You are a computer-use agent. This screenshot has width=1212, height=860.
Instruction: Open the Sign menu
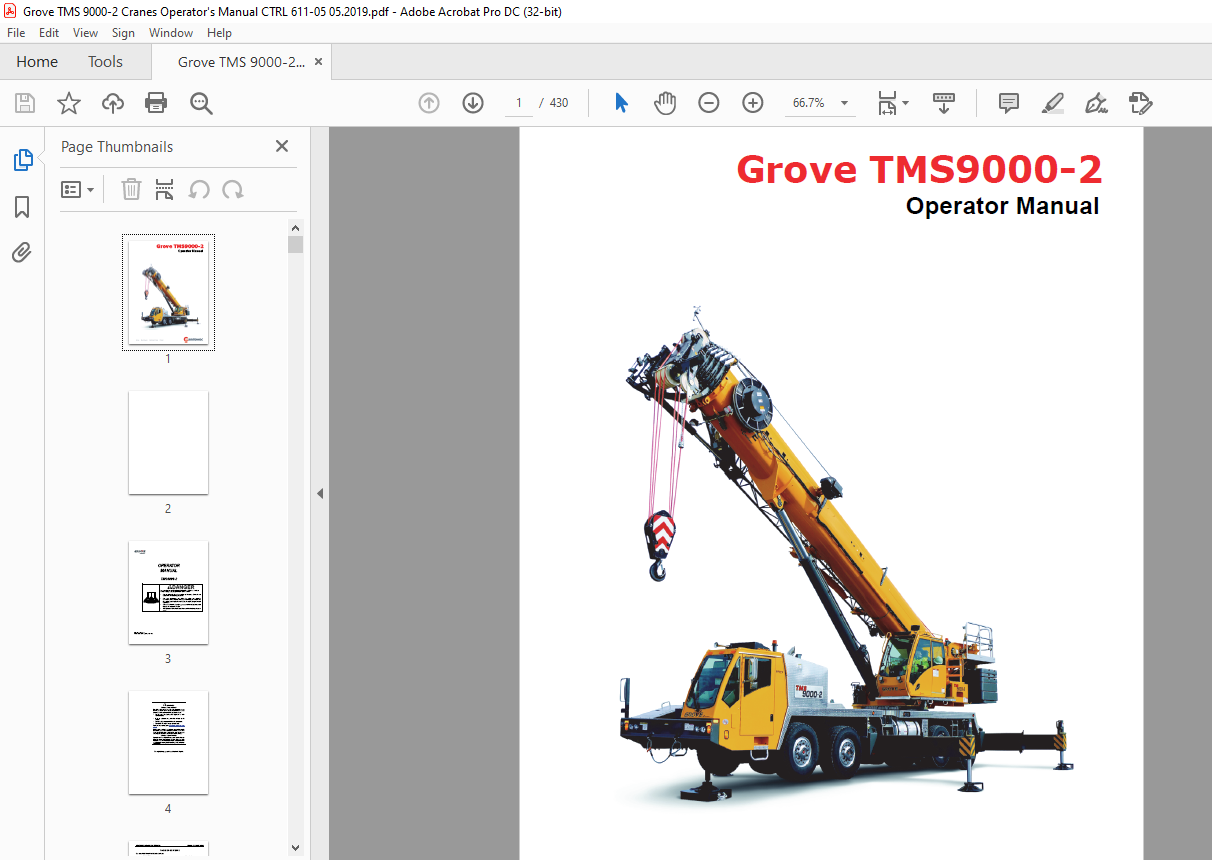point(123,33)
